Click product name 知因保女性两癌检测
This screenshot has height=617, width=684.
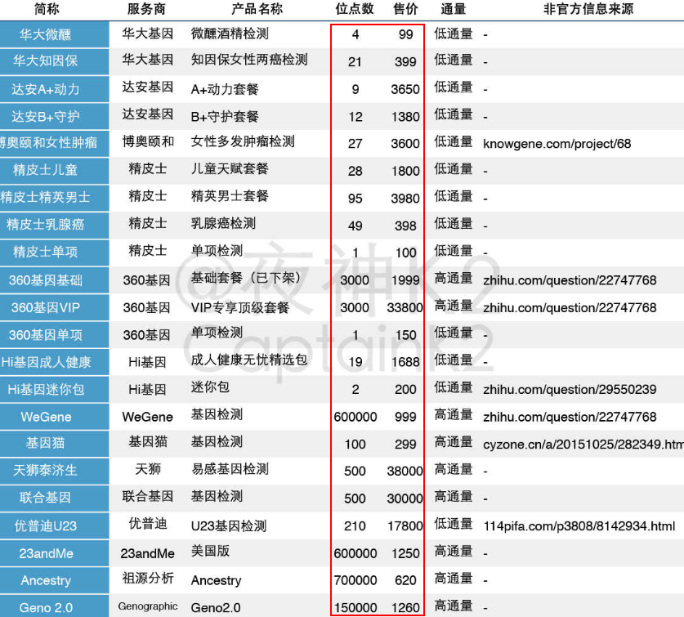click(x=249, y=60)
